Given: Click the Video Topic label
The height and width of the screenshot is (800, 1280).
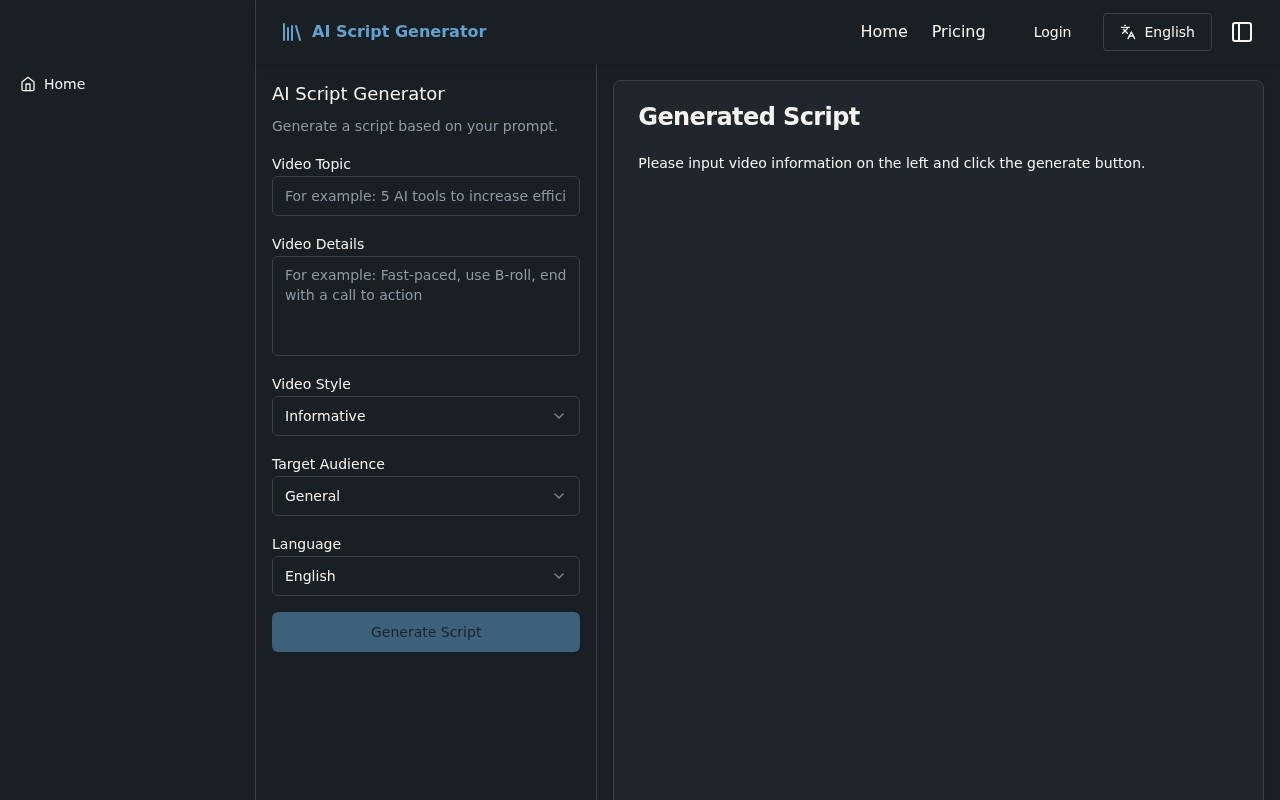Looking at the screenshot, I should 311,164.
